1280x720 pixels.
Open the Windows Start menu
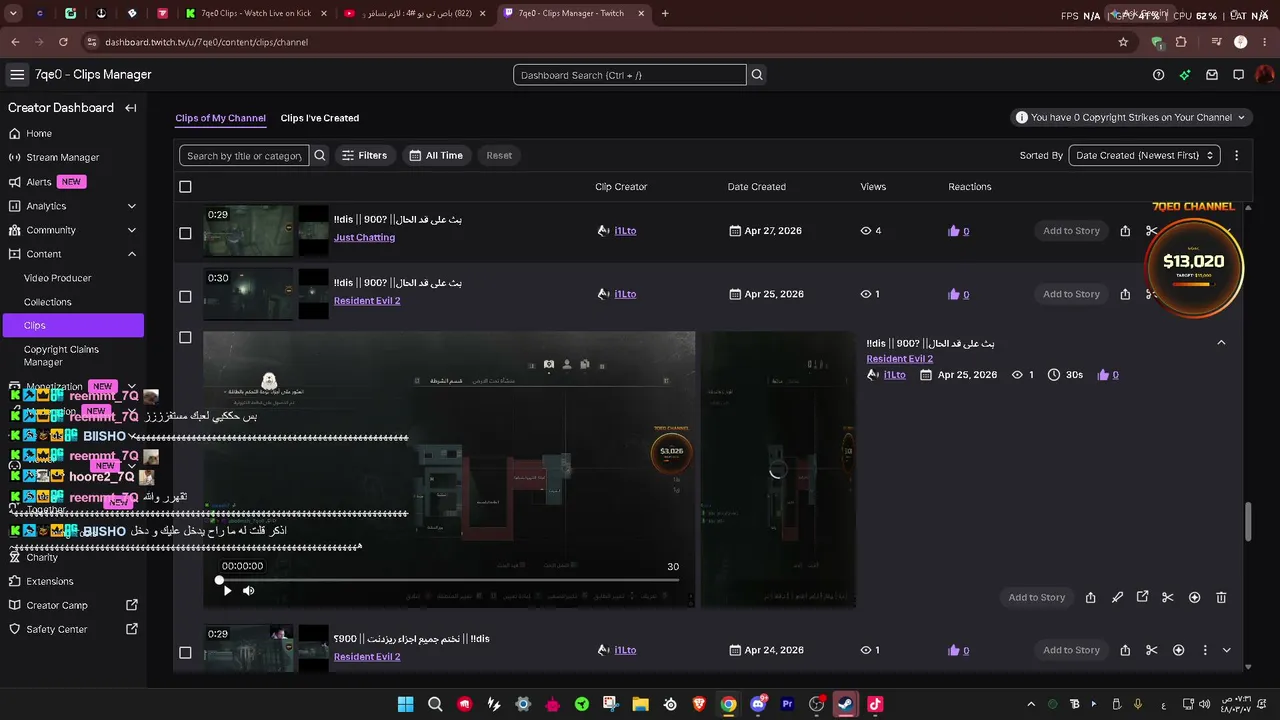point(405,704)
